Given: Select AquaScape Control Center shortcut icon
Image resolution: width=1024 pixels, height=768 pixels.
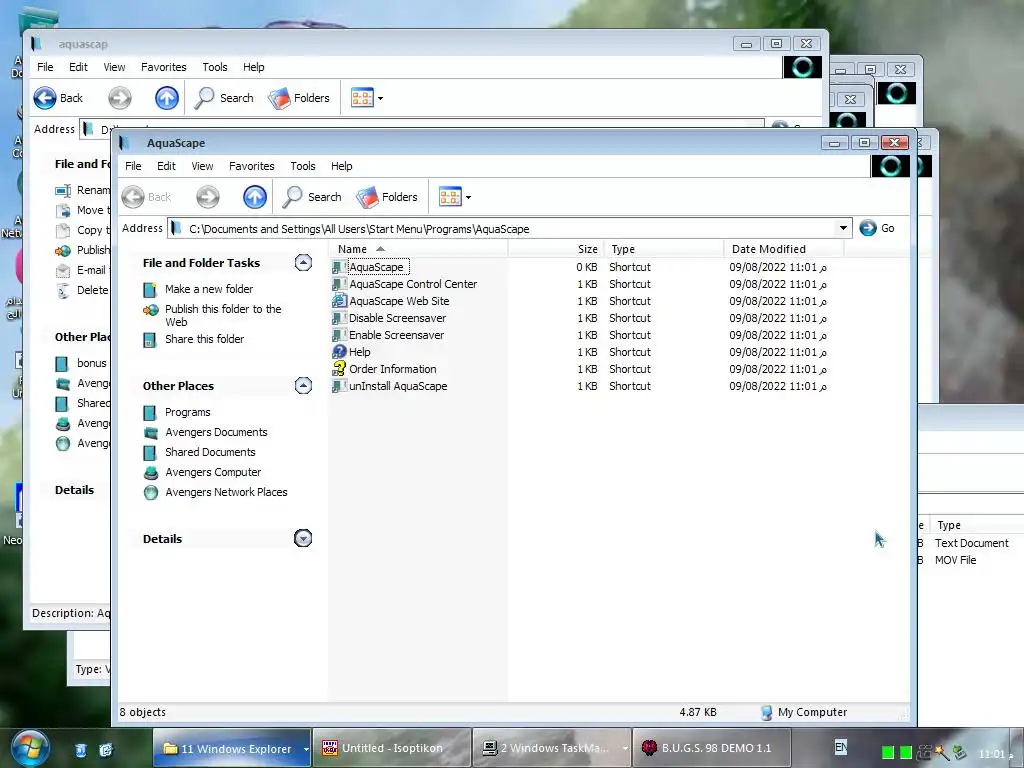Looking at the screenshot, I should [339, 284].
